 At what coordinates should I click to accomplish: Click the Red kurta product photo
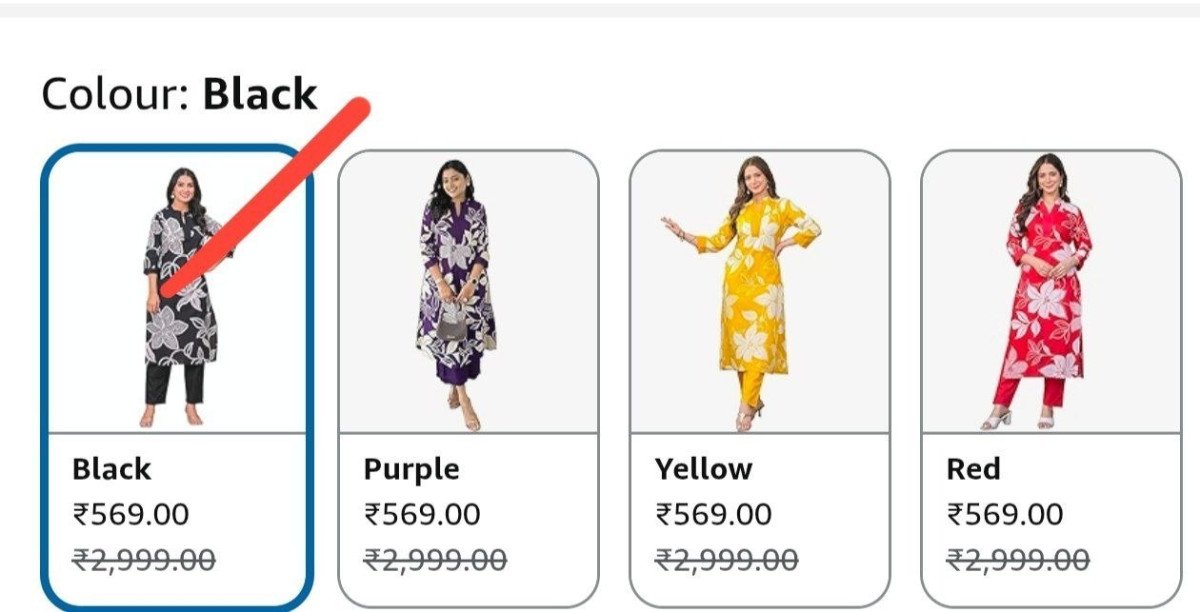(1043, 290)
